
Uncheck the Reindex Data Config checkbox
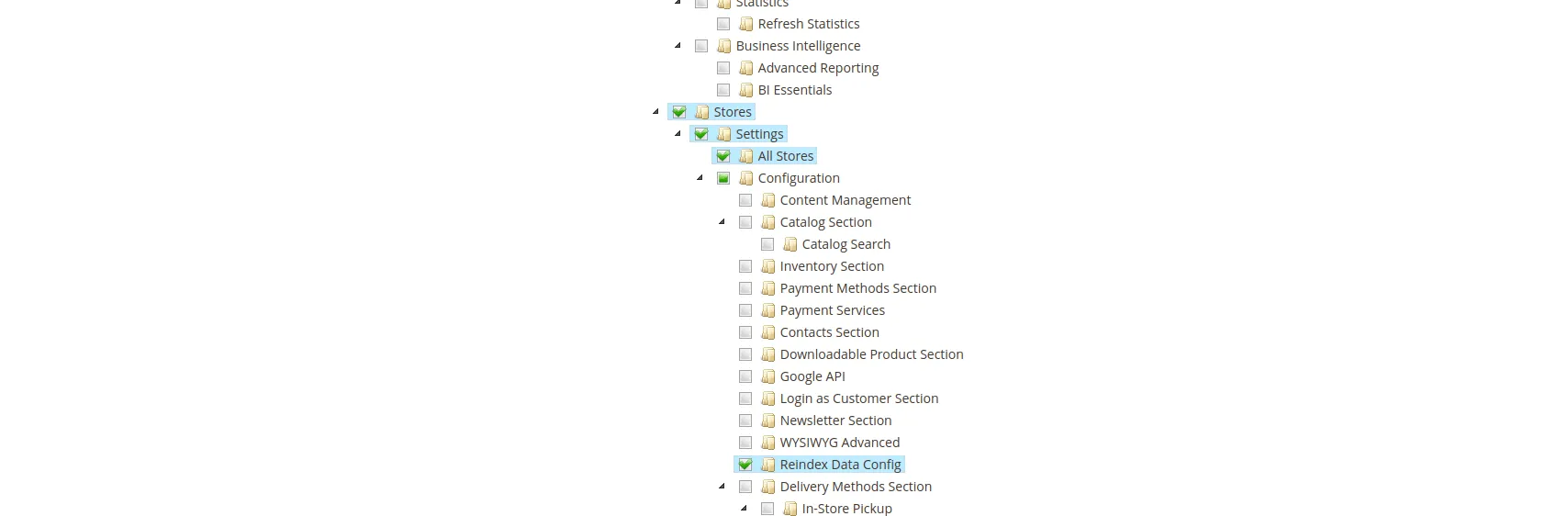point(745,465)
